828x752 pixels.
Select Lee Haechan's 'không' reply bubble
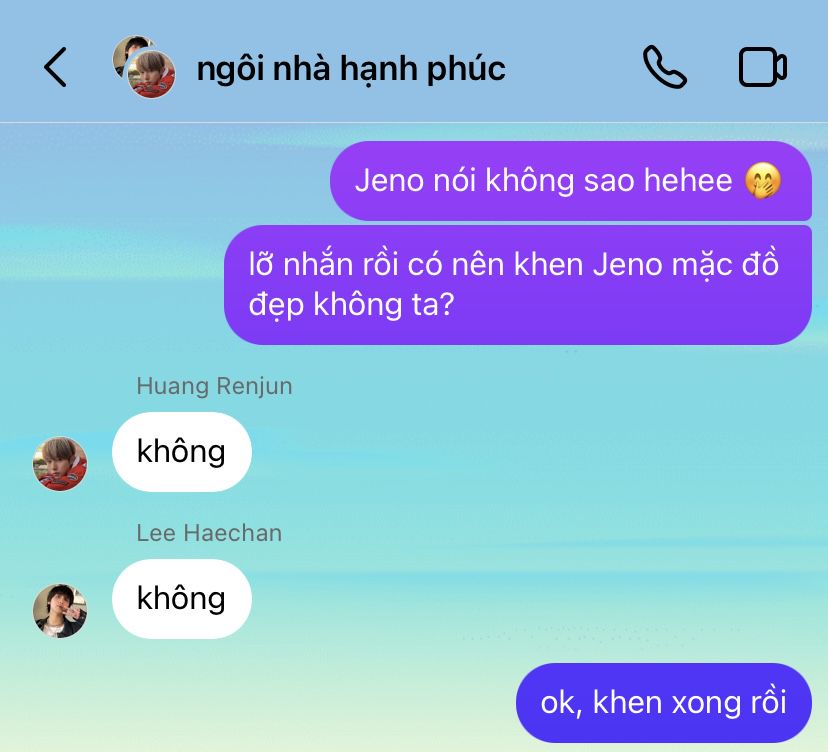[x=182, y=599]
